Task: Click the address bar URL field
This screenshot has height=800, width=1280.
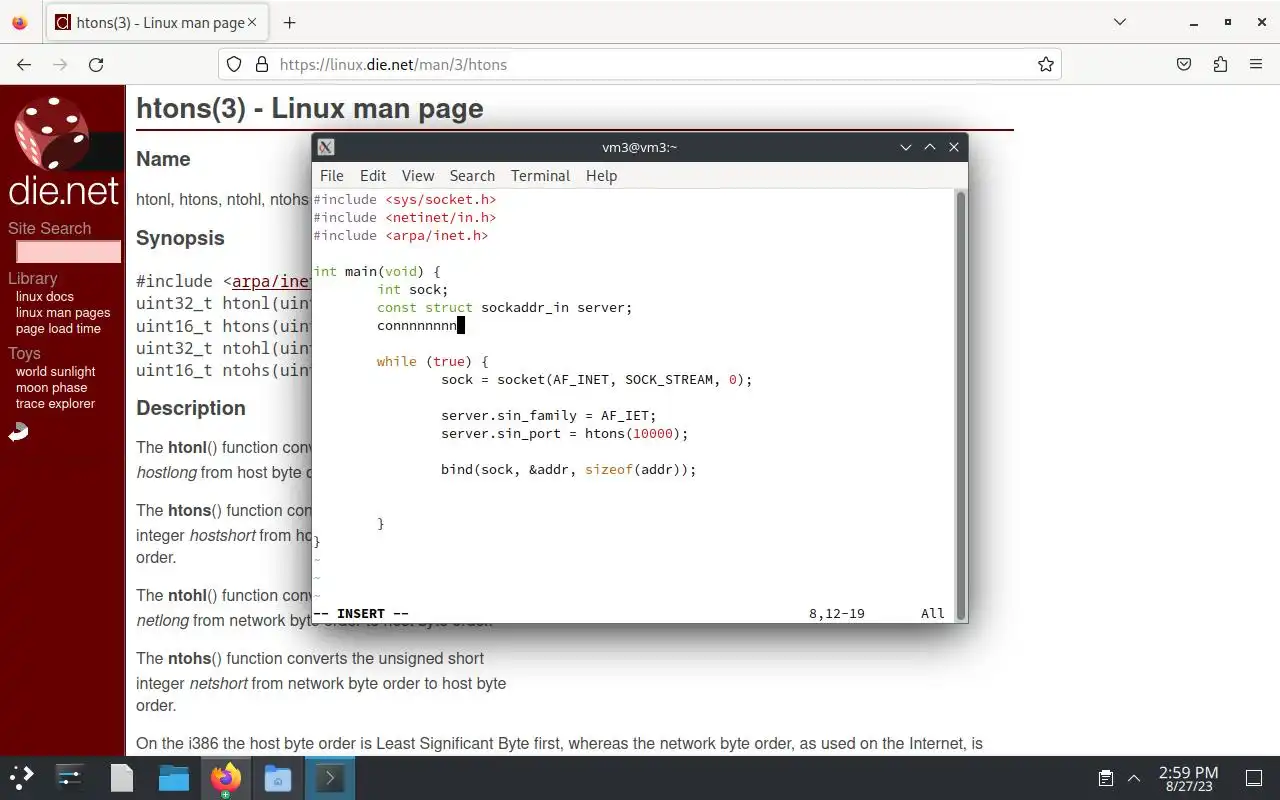Action: pos(640,64)
